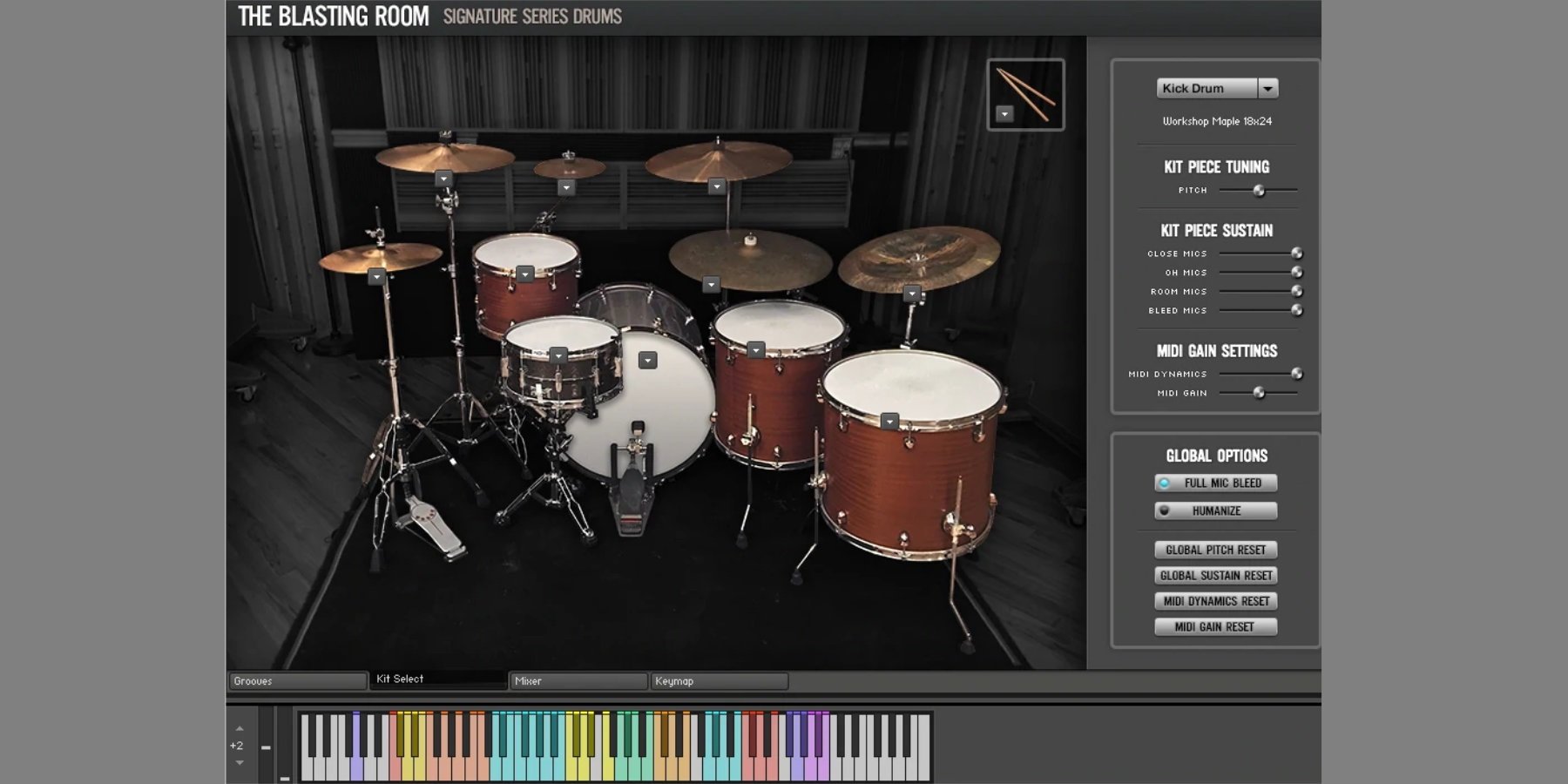Shift keyboard octave down with bottom arrow
This screenshot has height=784, width=1568.
tap(240, 763)
